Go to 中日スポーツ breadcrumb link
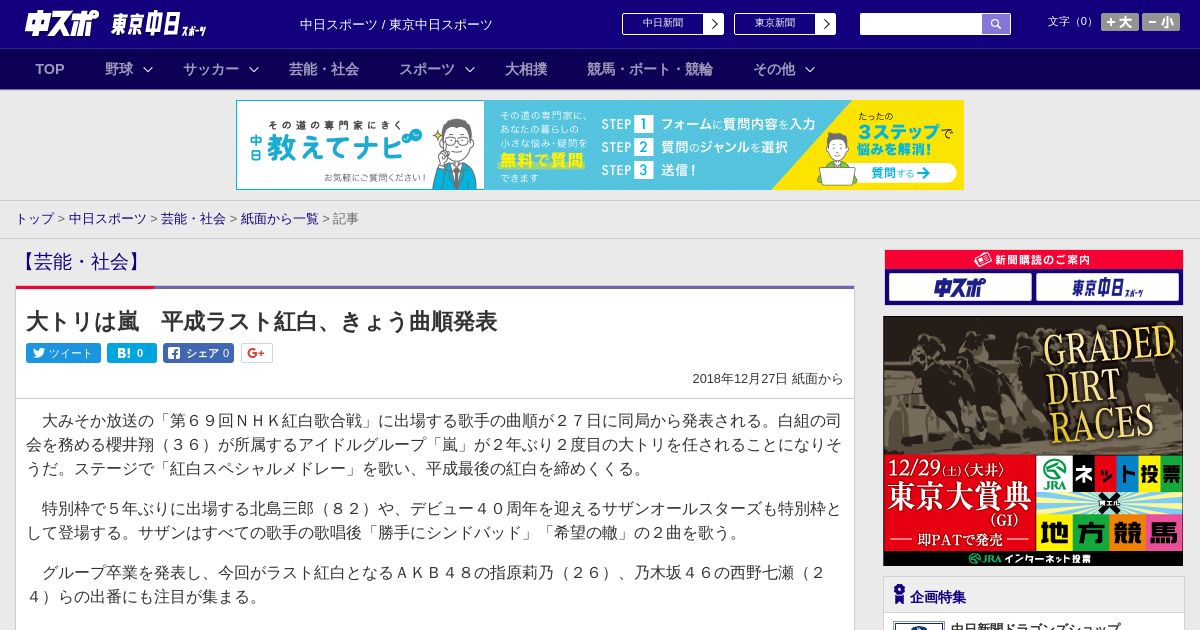This screenshot has height=630, width=1200. (108, 218)
